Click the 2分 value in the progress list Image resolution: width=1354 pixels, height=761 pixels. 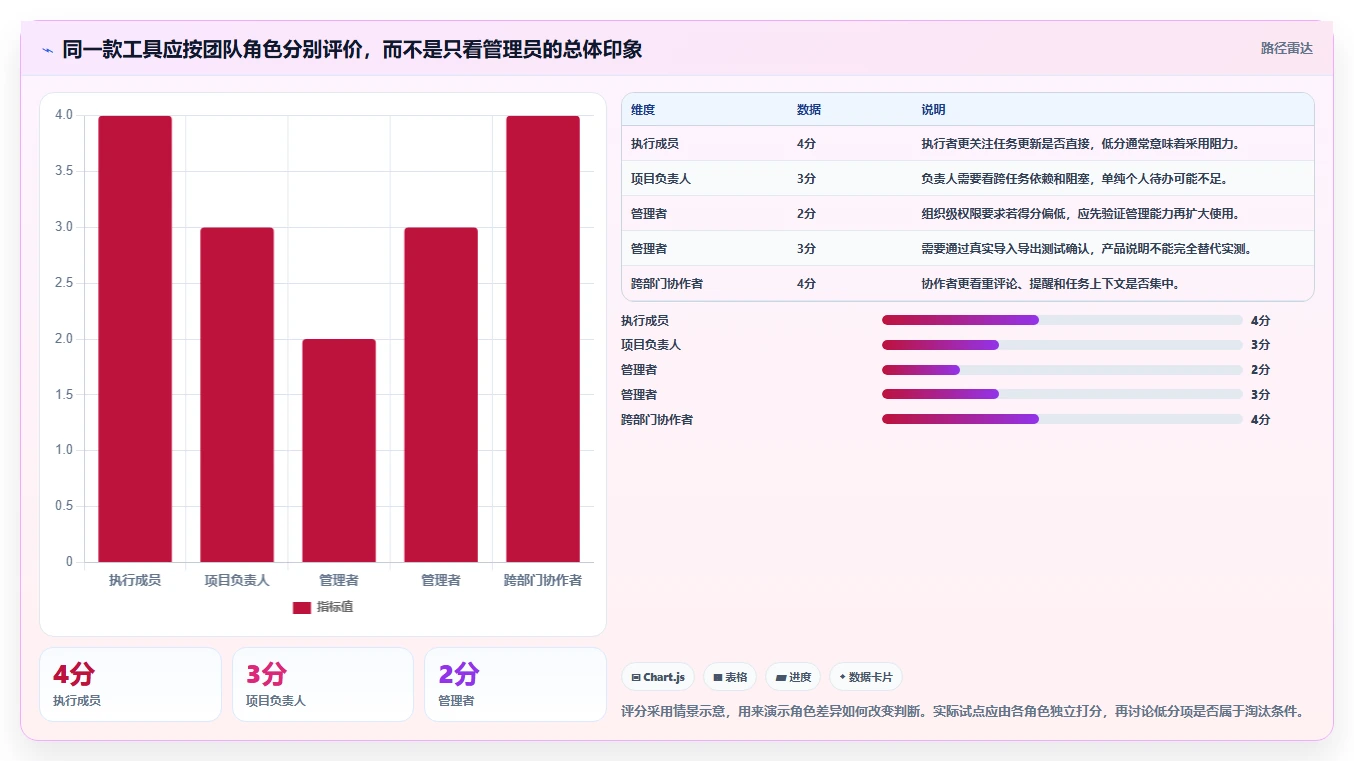tap(1260, 370)
